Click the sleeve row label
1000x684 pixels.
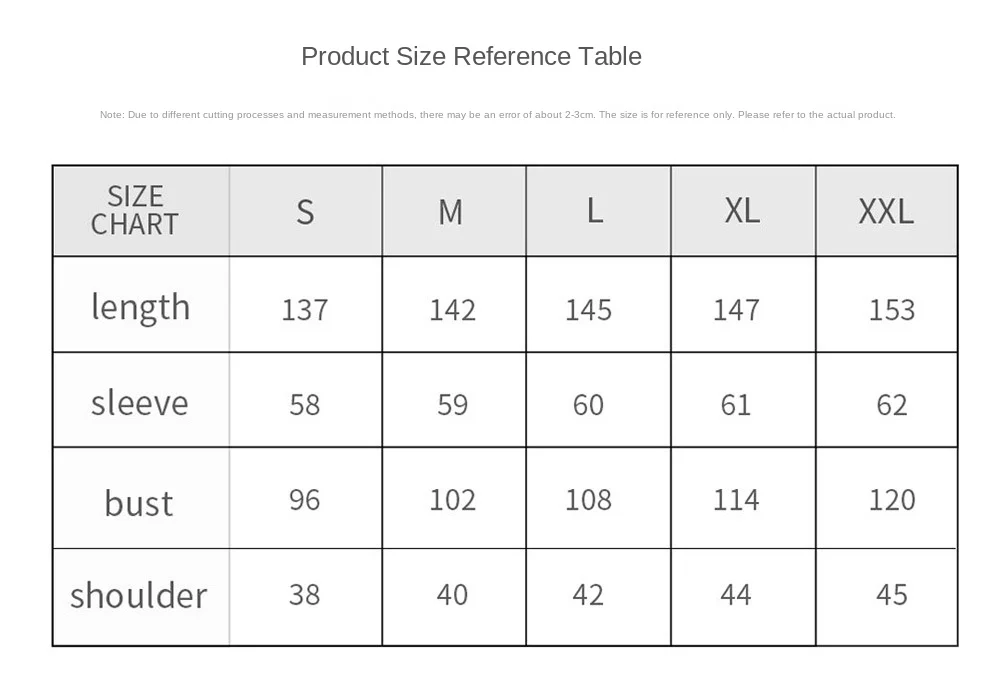click(140, 403)
